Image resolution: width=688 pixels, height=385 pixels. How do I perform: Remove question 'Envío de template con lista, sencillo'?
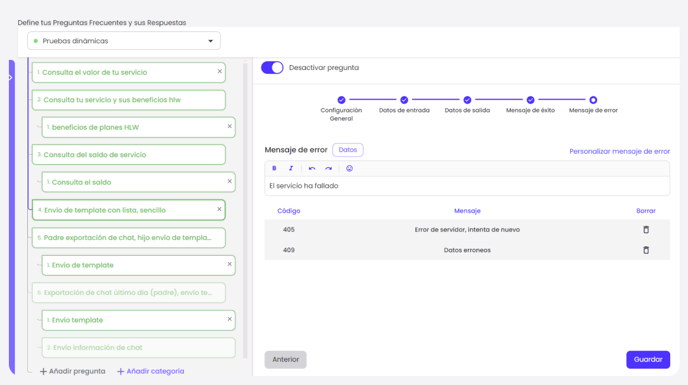pos(219,209)
